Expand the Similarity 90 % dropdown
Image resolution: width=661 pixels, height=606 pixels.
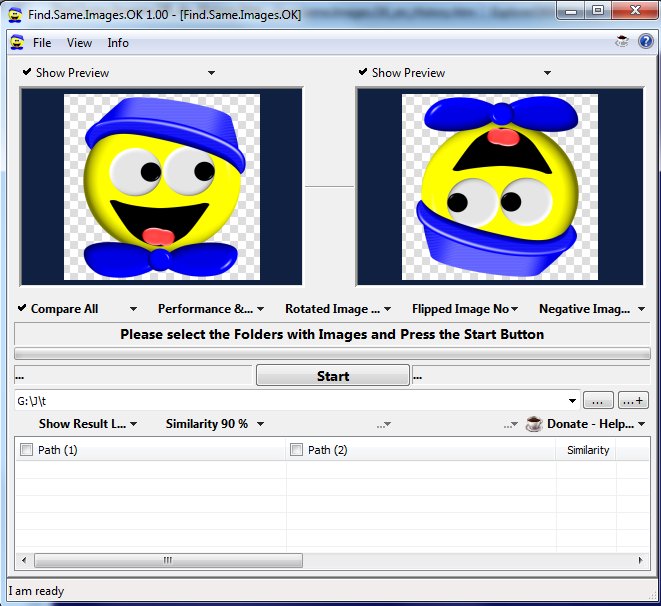click(x=214, y=424)
